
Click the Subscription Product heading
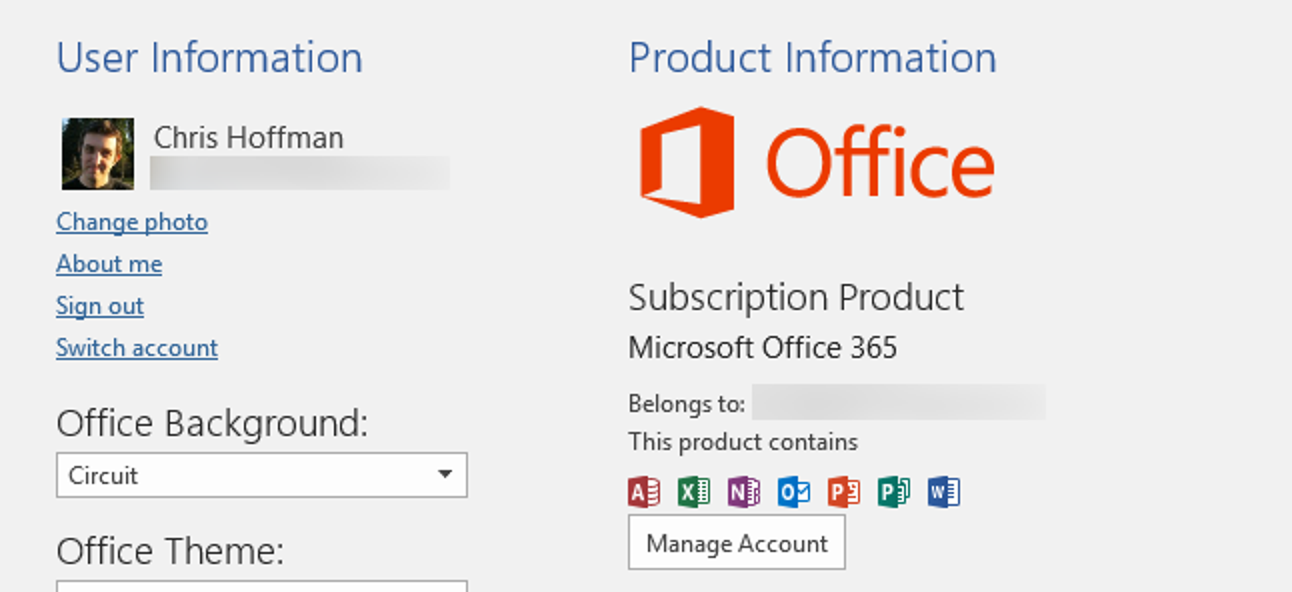point(797,298)
